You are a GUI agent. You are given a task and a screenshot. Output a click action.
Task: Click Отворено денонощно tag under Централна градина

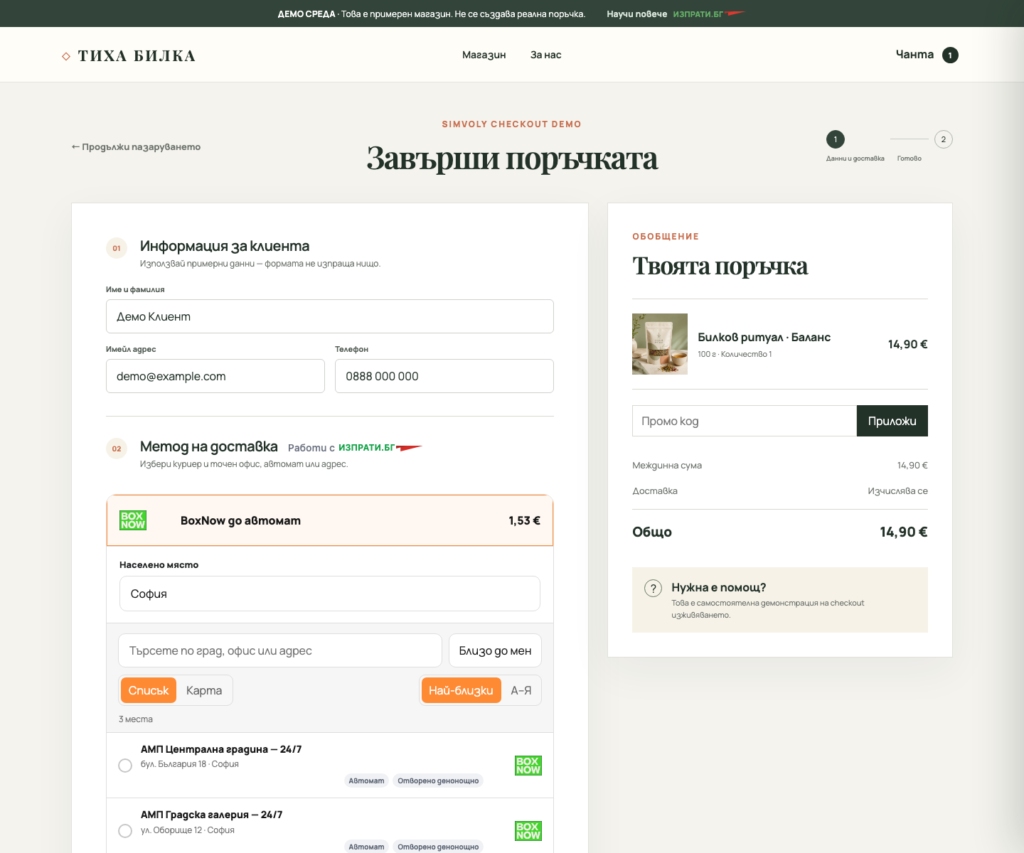(x=438, y=781)
